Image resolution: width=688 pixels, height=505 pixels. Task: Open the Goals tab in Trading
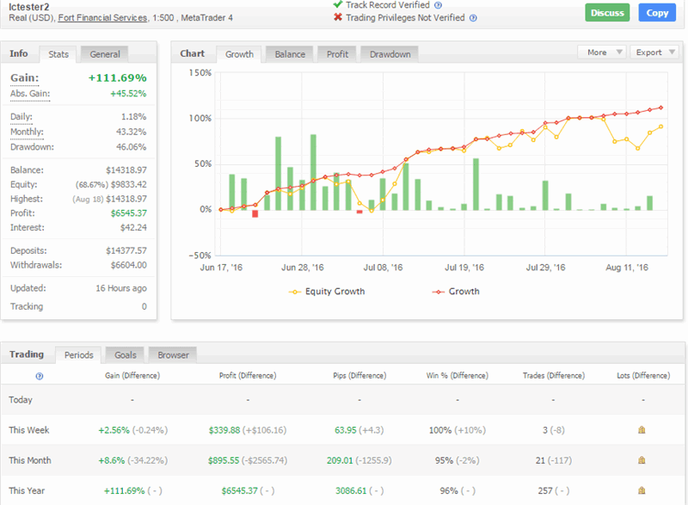(x=125, y=355)
